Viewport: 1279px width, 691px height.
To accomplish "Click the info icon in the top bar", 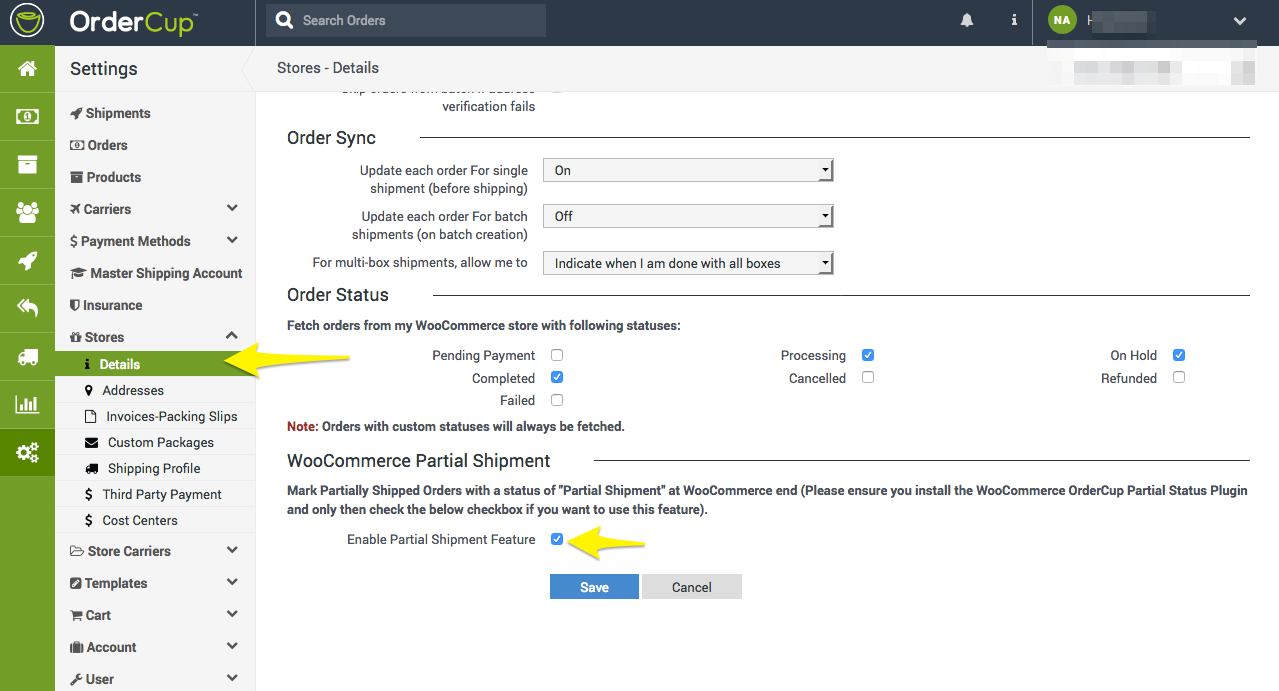I will click(1014, 20).
